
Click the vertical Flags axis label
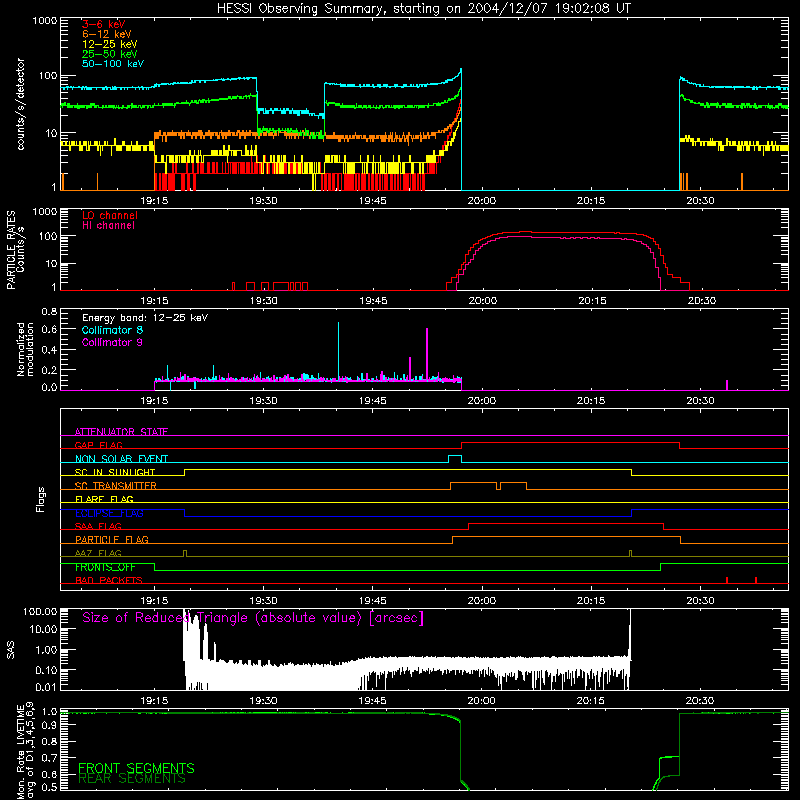[x=40, y=499]
